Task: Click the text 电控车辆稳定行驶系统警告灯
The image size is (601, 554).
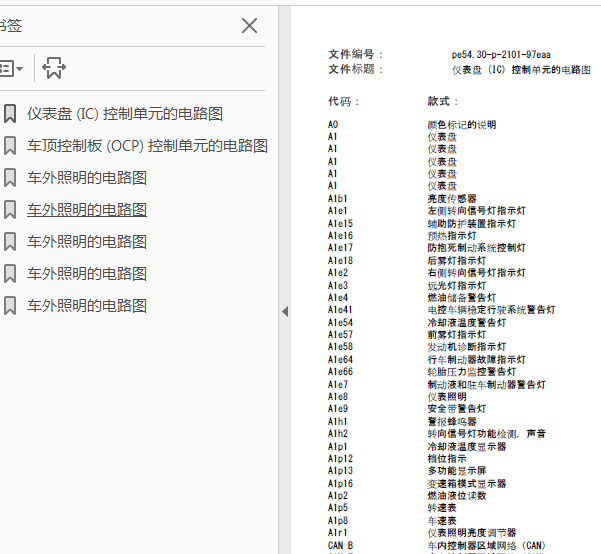Action: tap(491, 310)
